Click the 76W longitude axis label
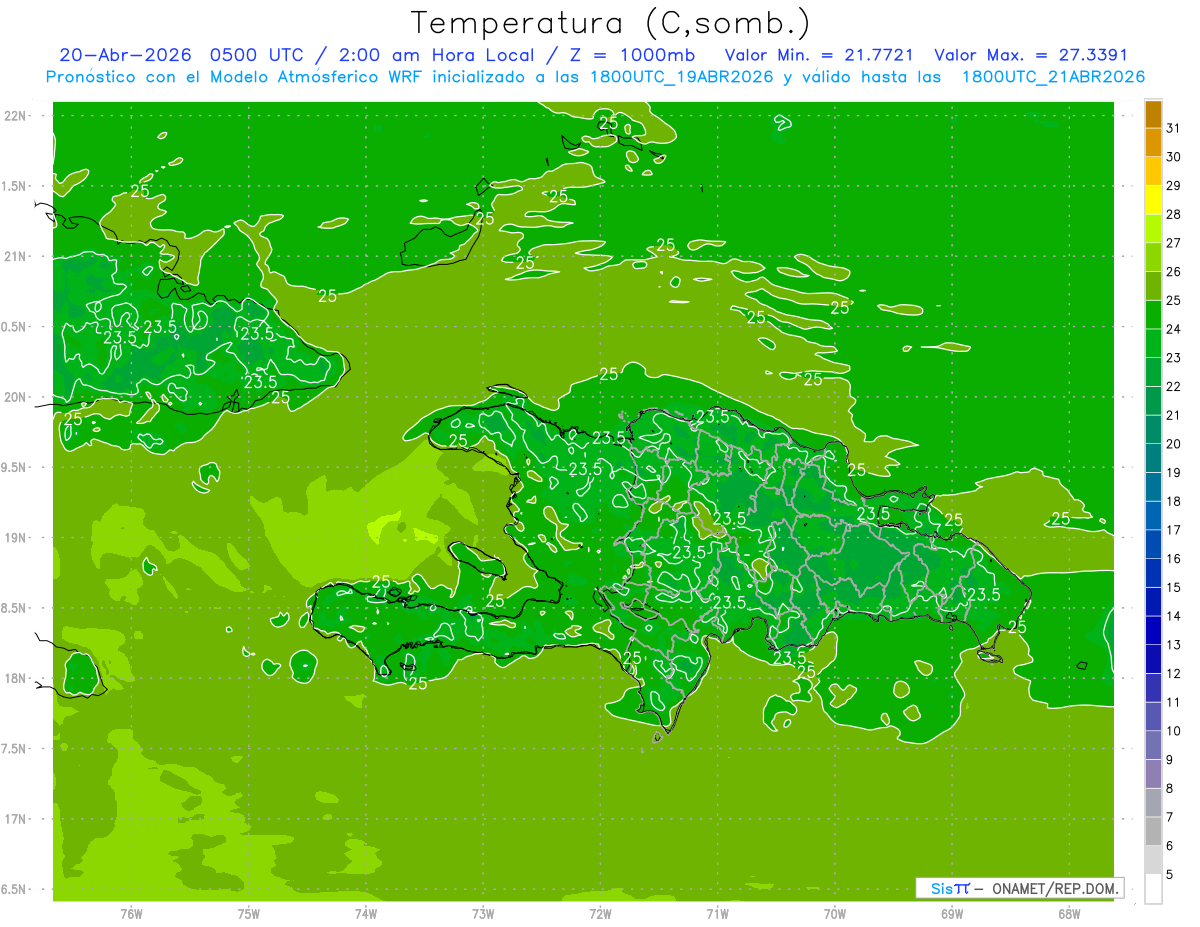This screenshot has width=1200, height=927. [x=131, y=913]
